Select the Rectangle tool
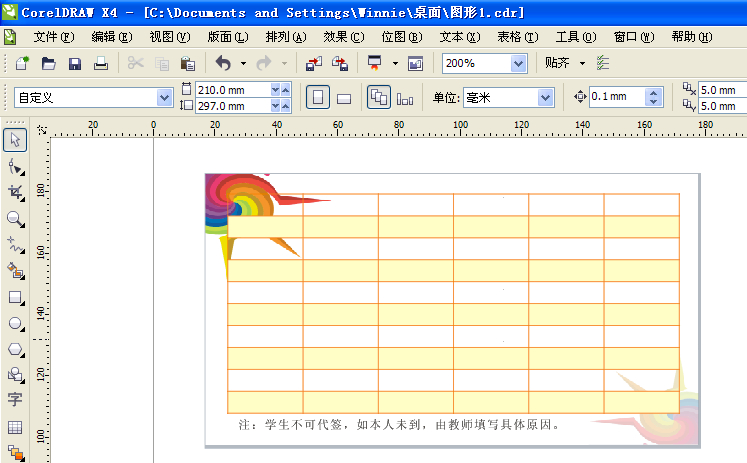The width and height of the screenshot is (747, 463). 15,298
